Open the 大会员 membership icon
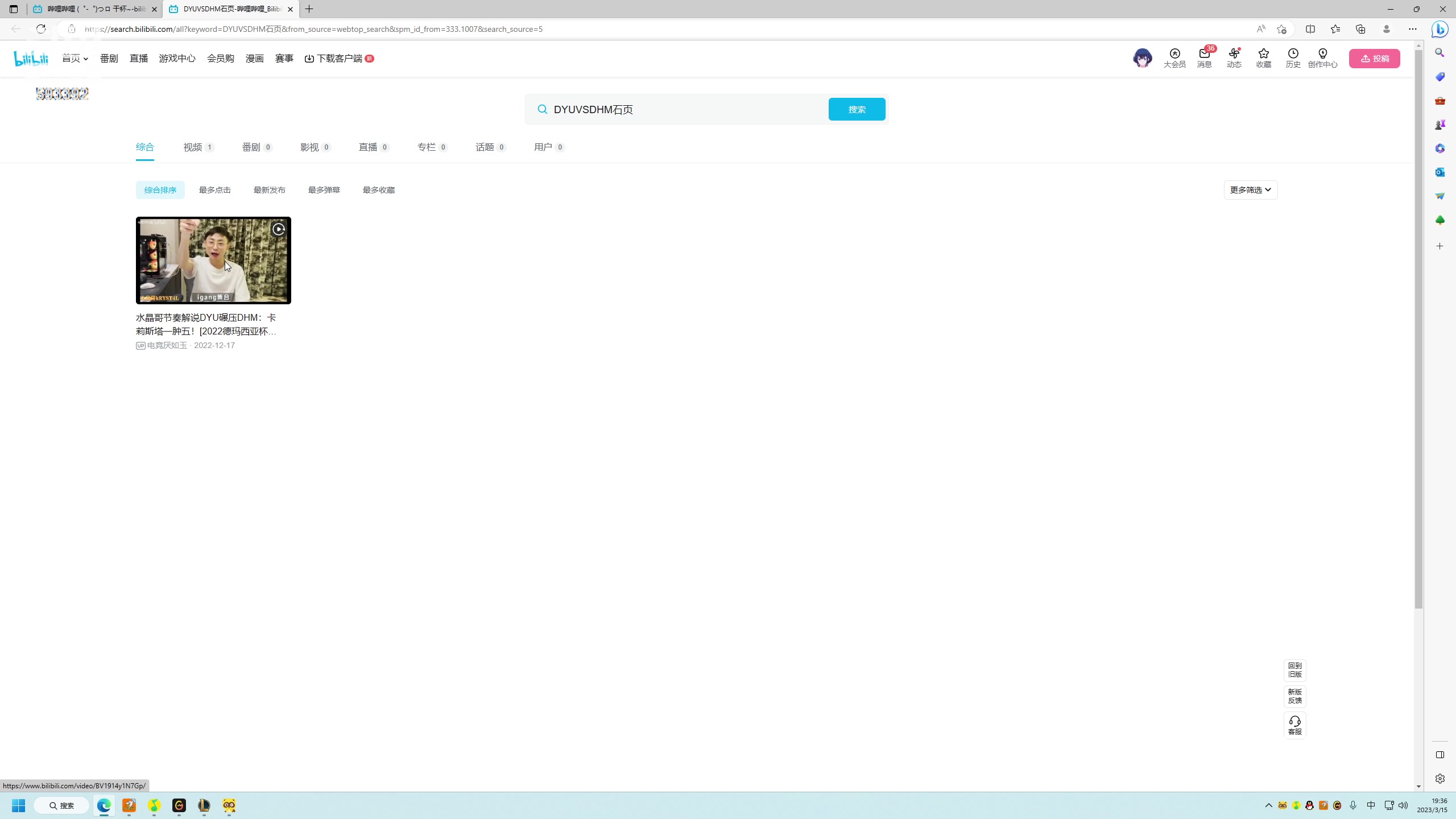Image resolution: width=1456 pixels, height=819 pixels. [x=1174, y=58]
